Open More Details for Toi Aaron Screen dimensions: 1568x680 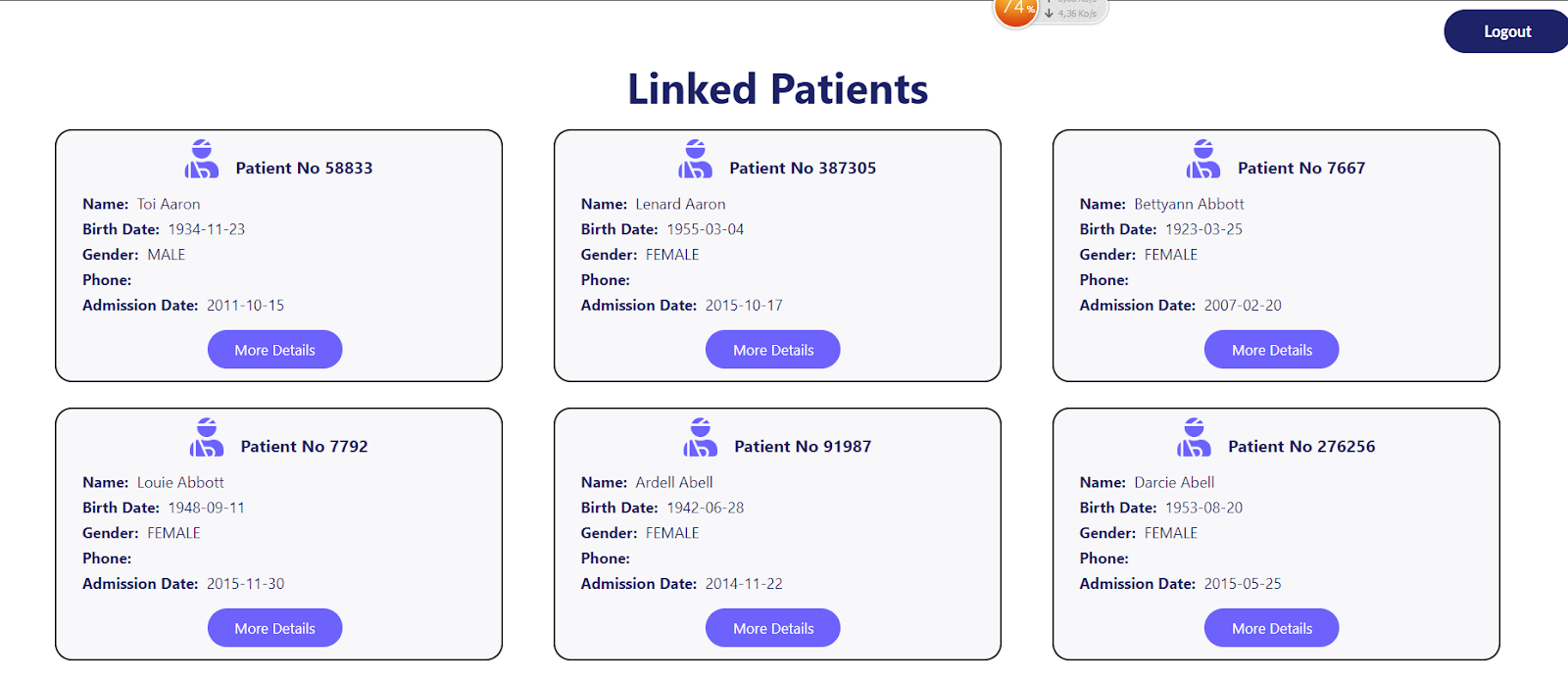(274, 350)
